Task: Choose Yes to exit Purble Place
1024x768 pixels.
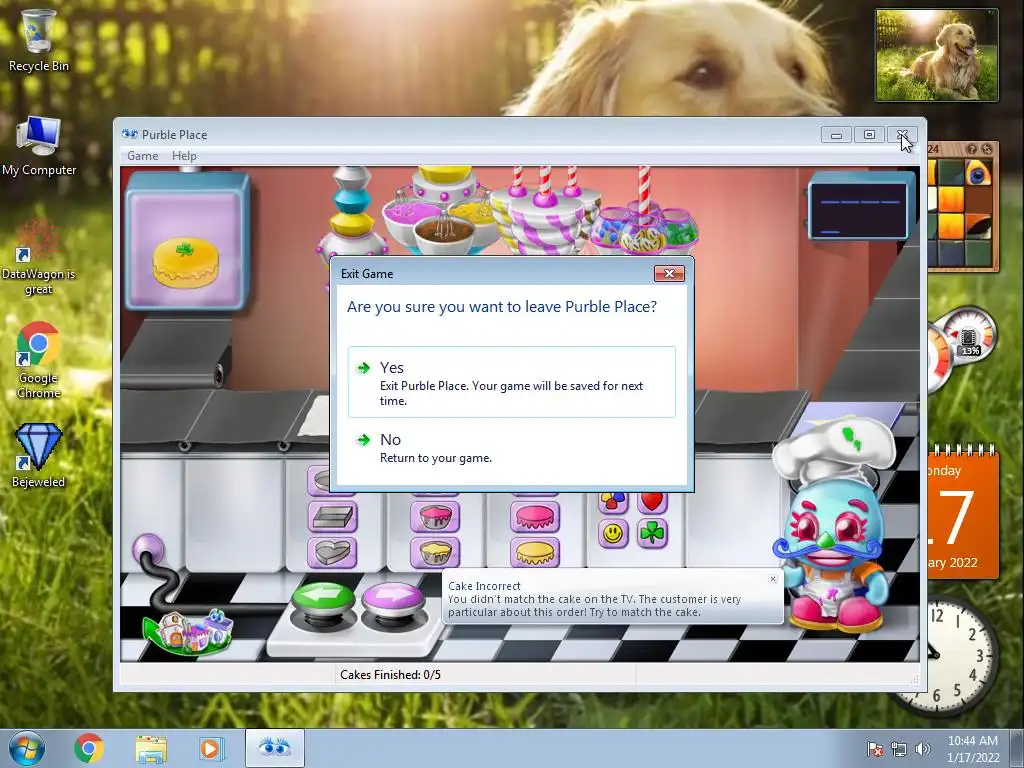Action: pyautogui.click(x=511, y=382)
